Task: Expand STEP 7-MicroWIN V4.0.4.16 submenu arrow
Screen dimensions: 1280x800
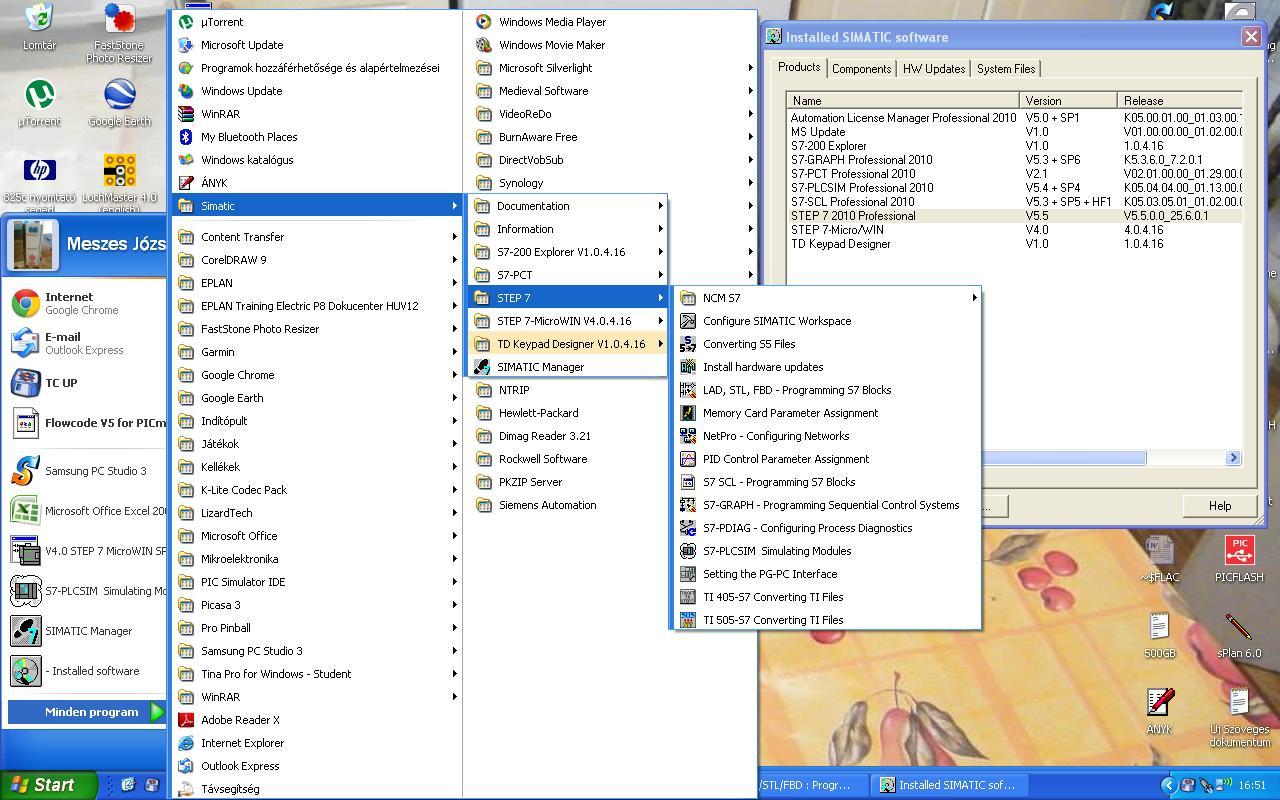Action: (660, 321)
